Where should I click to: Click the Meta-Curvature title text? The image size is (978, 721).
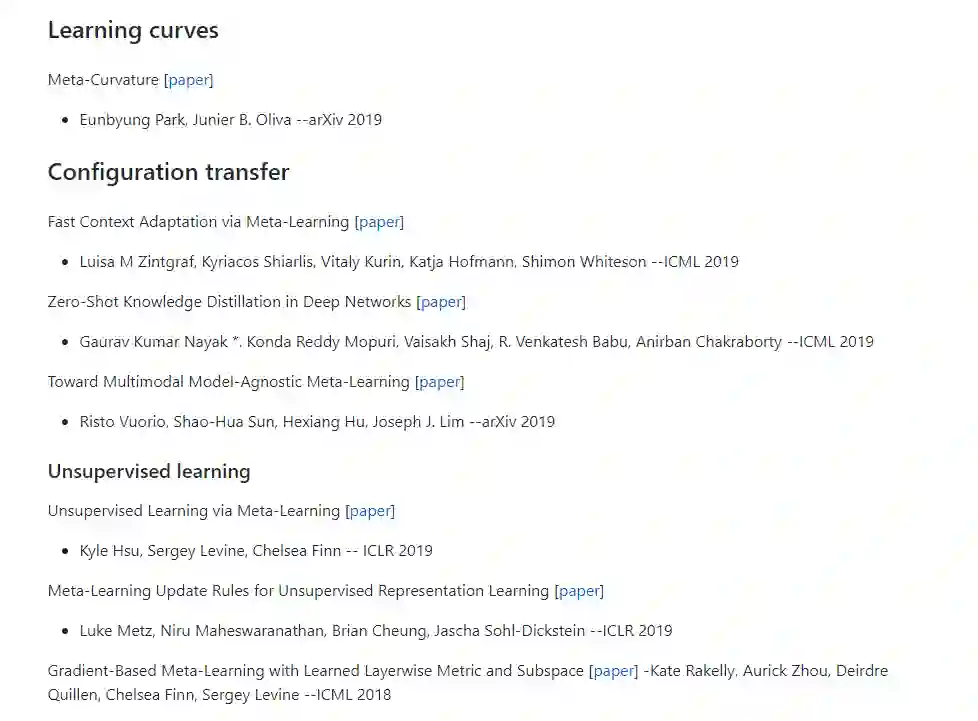(x=103, y=80)
